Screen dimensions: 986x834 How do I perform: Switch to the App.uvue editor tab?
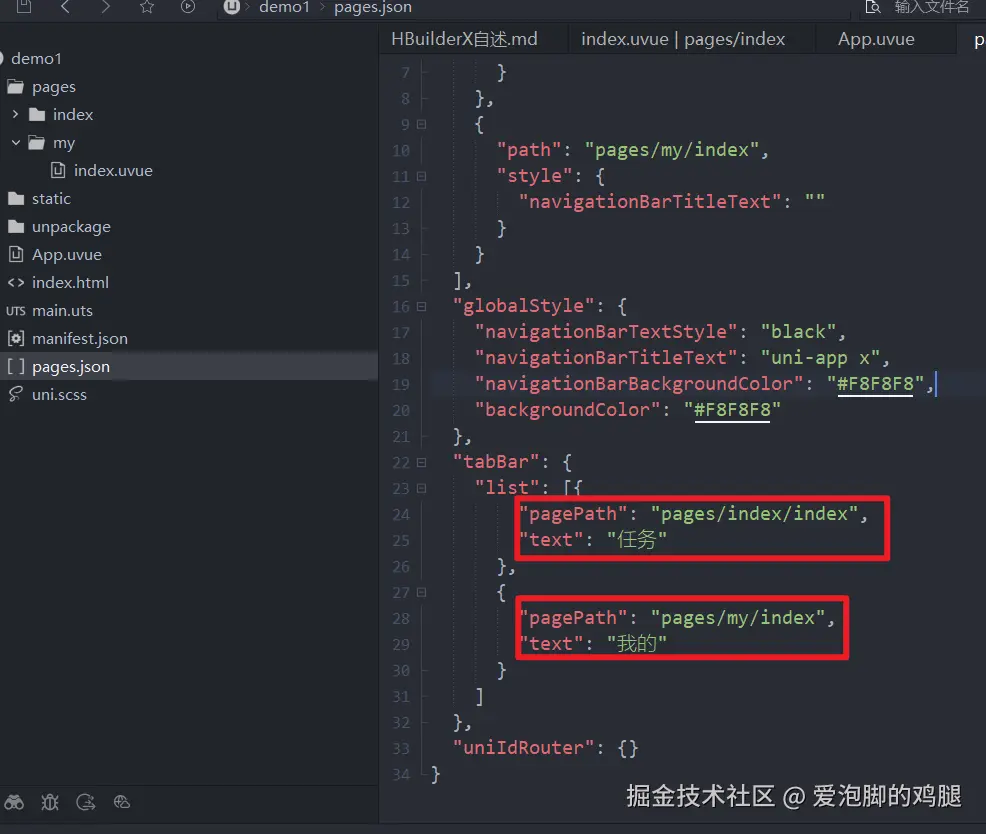point(876,39)
